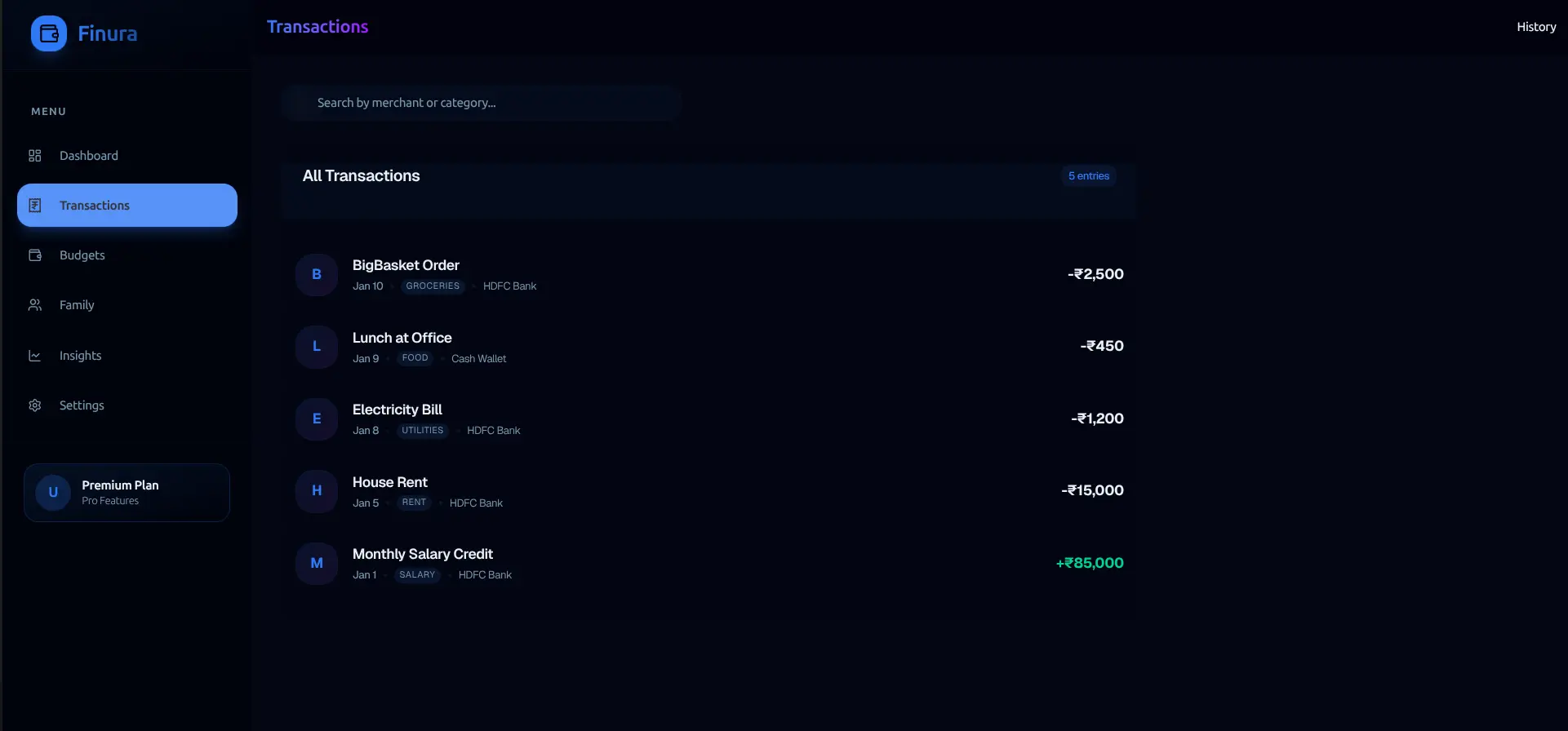Click the user 'U' avatar in Premium Plan
Screen dimensions: 1568x731
[53, 493]
